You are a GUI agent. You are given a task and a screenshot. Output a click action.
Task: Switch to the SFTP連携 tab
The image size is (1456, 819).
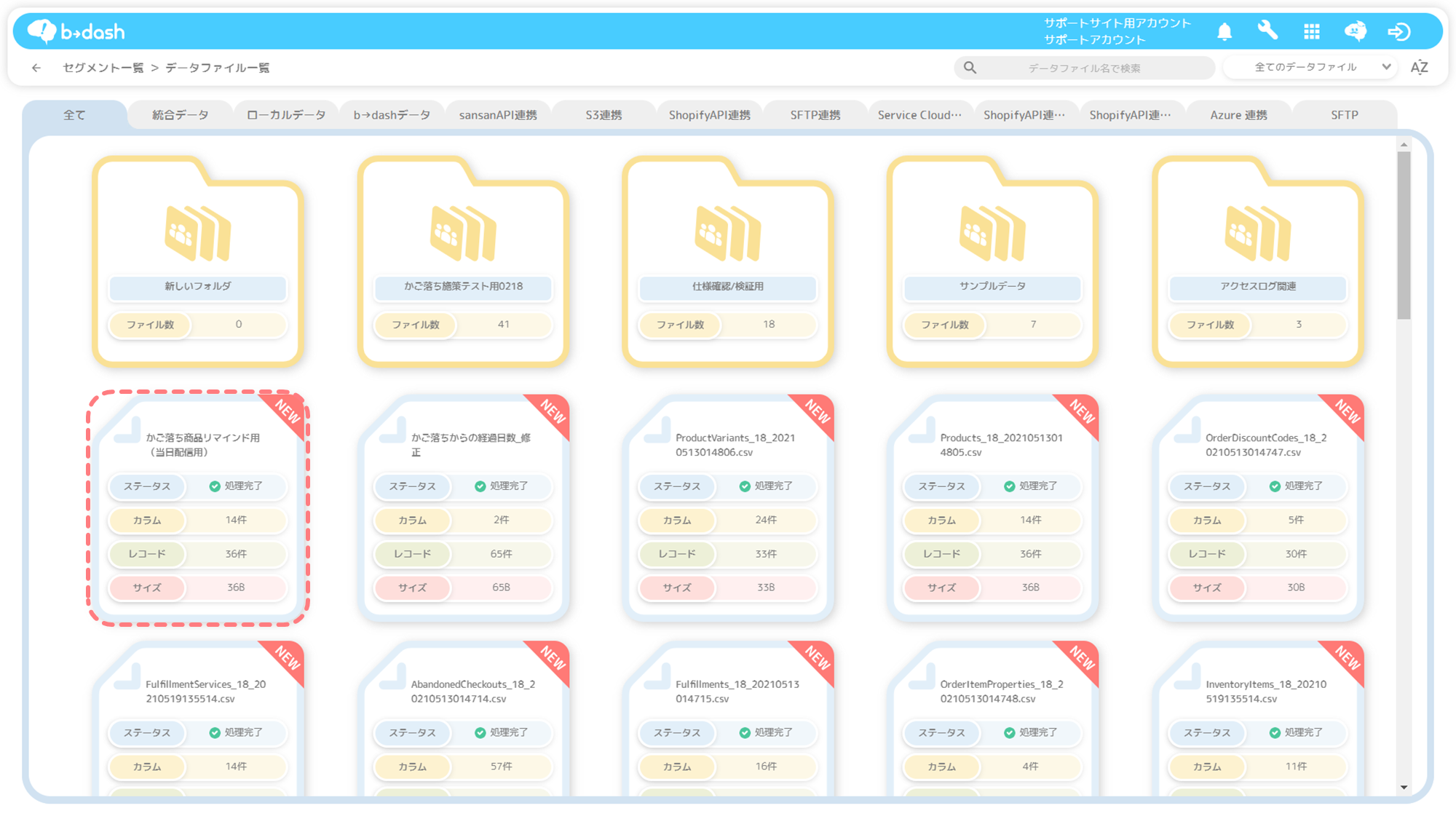[x=815, y=115]
